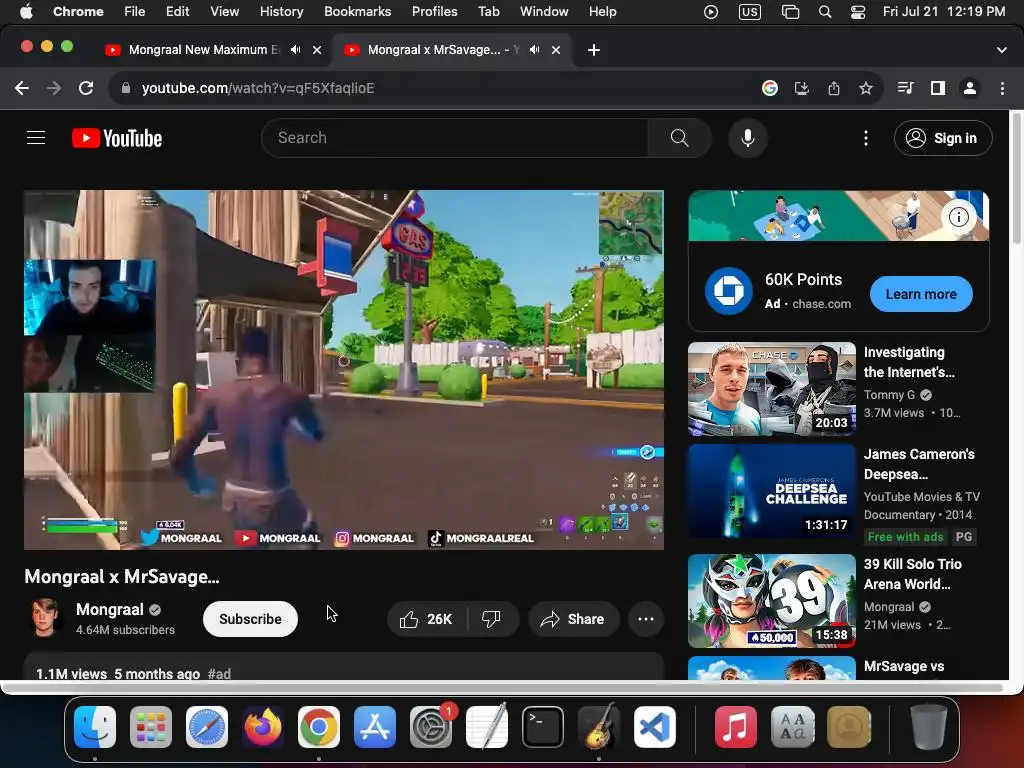Open the History menu
This screenshot has width=1024, height=768.
(281, 12)
